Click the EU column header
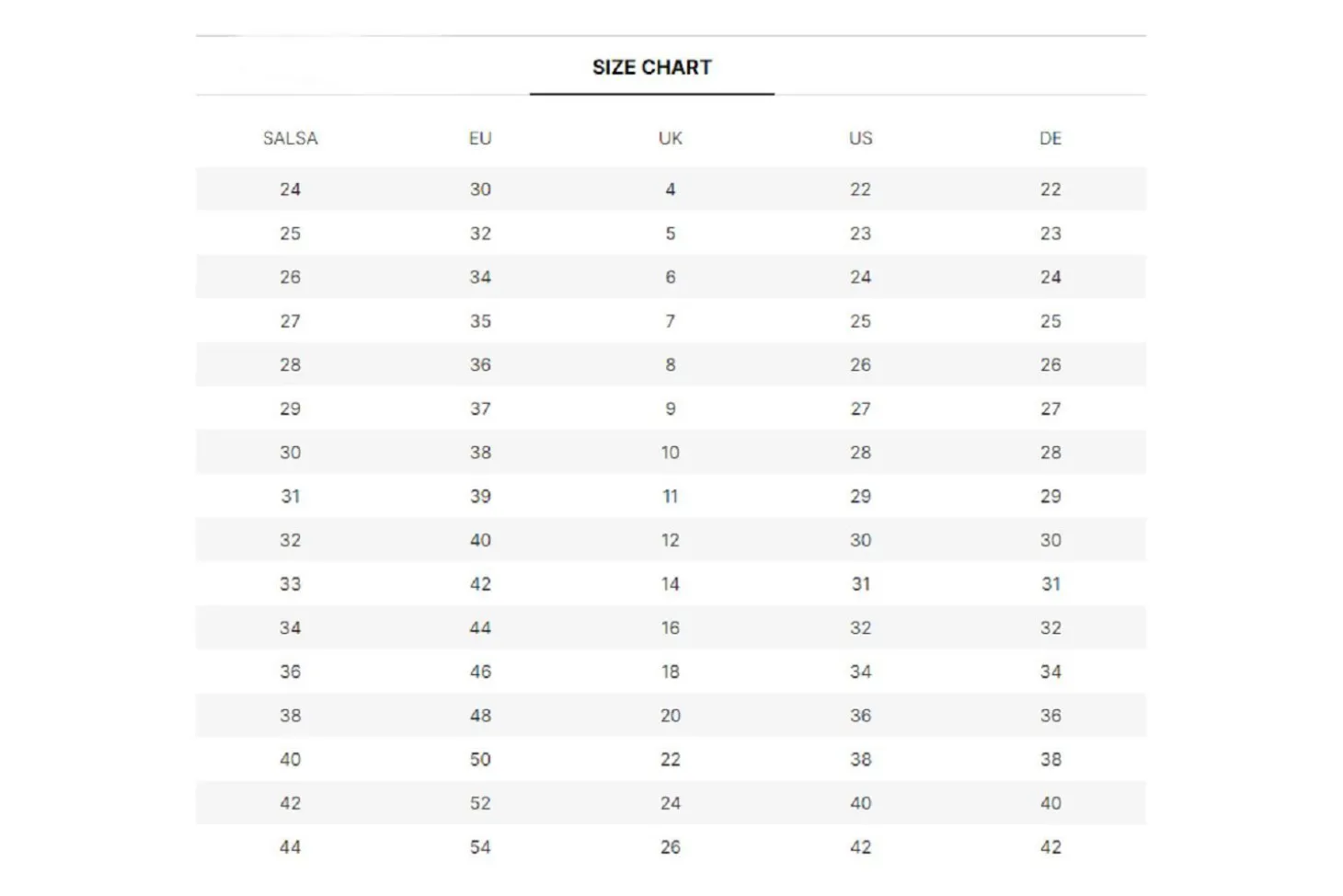1343x896 pixels. click(480, 138)
